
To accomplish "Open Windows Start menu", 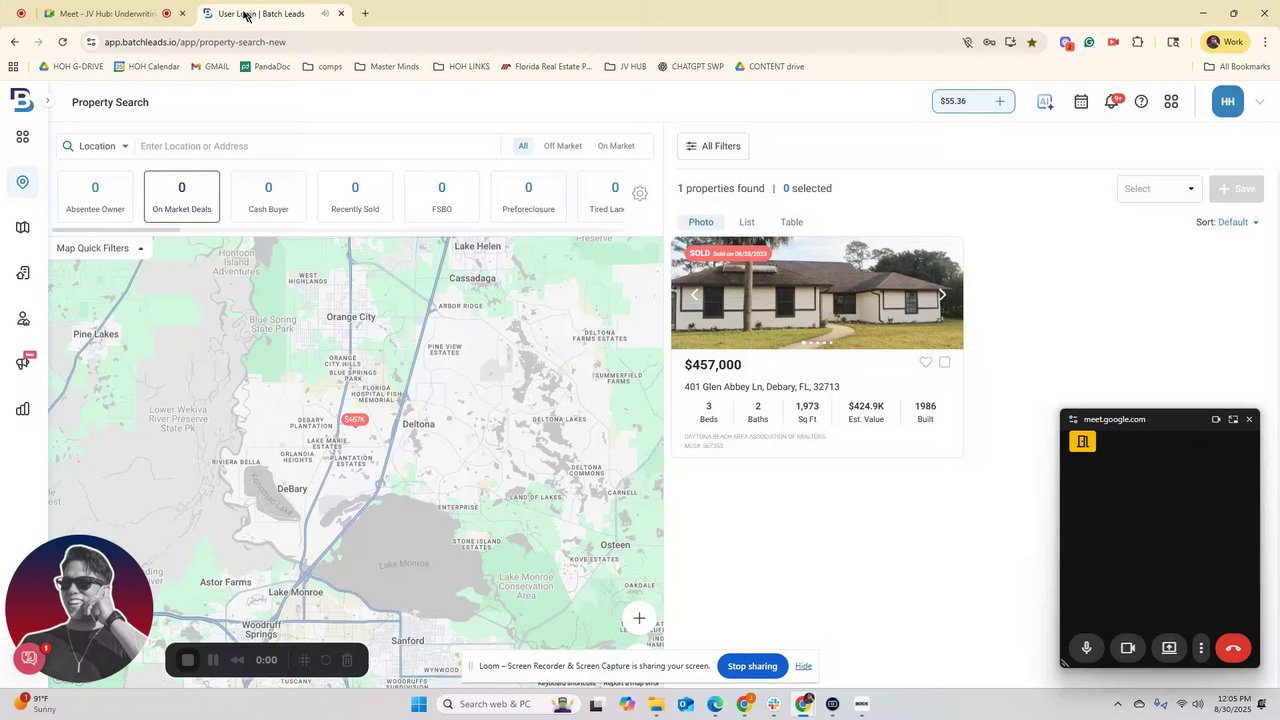I will click(x=418, y=704).
